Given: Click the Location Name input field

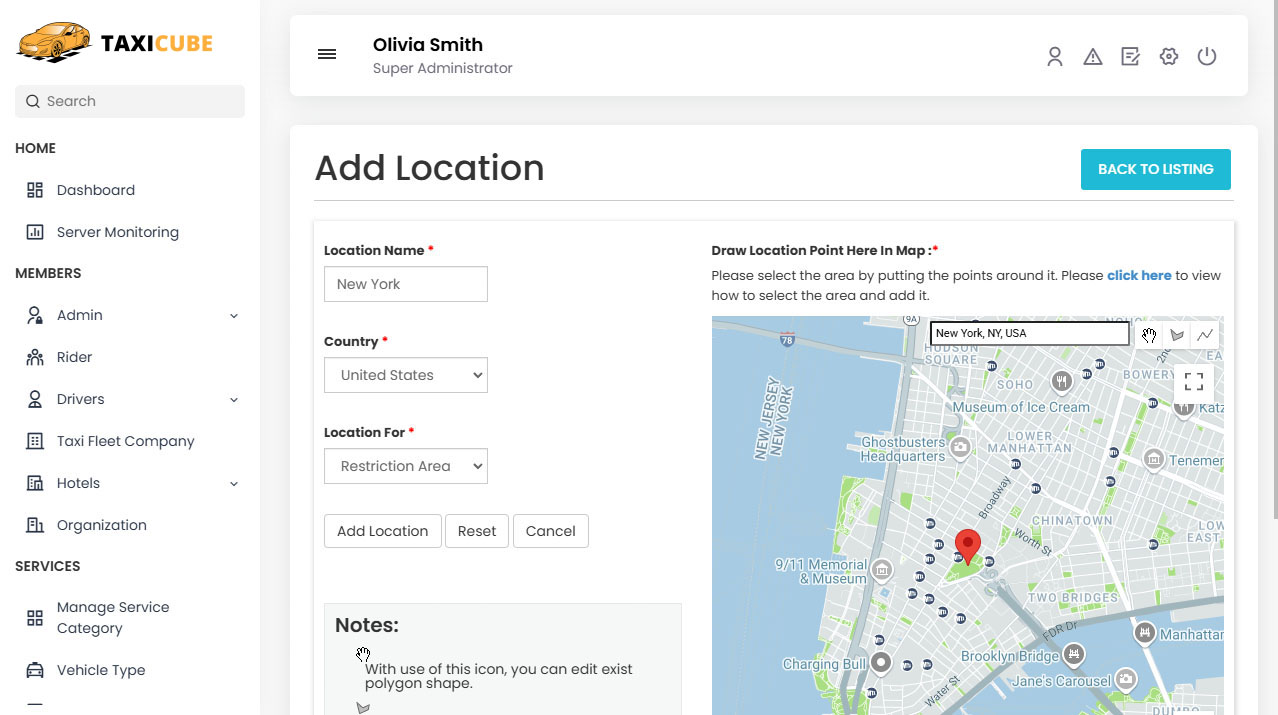Looking at the screenshot, I should [x=406, y=284].
